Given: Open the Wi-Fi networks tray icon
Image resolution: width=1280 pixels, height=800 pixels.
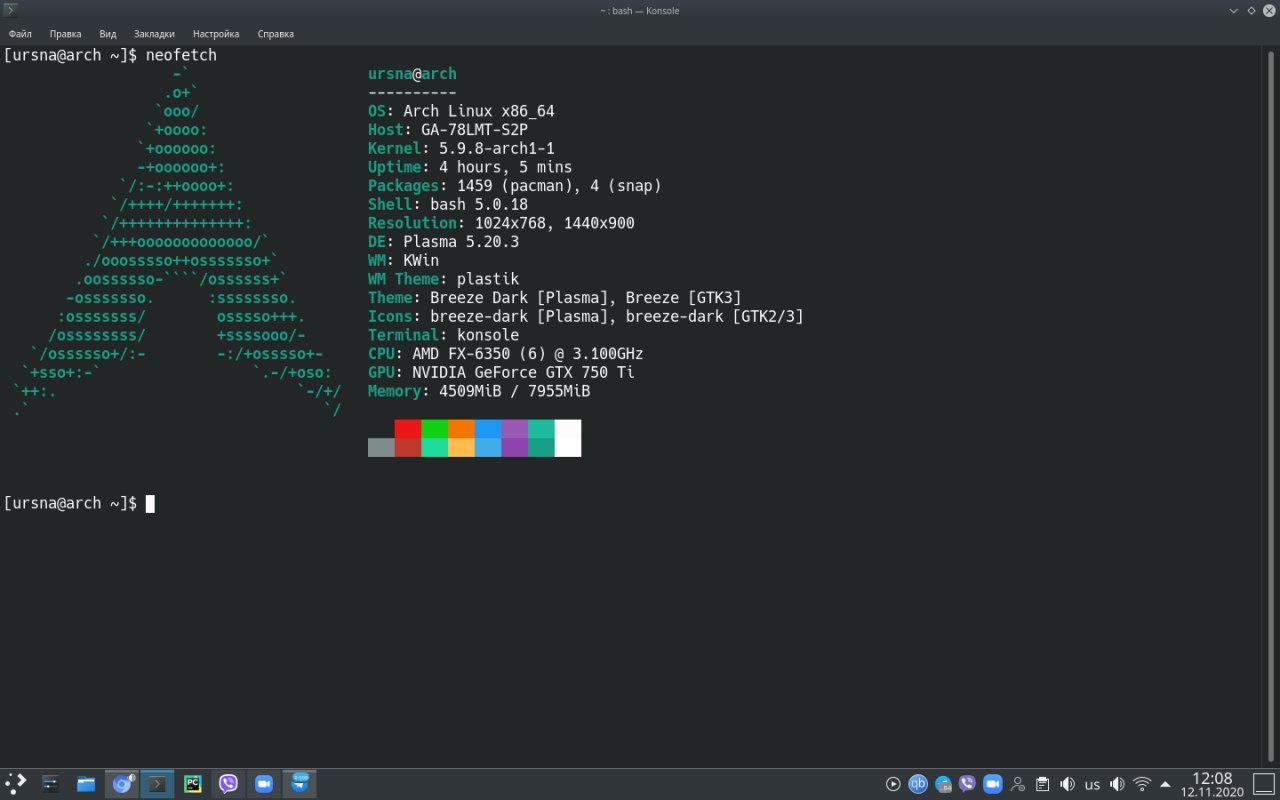Looking at the screenshot, I should click(1142, 785).
